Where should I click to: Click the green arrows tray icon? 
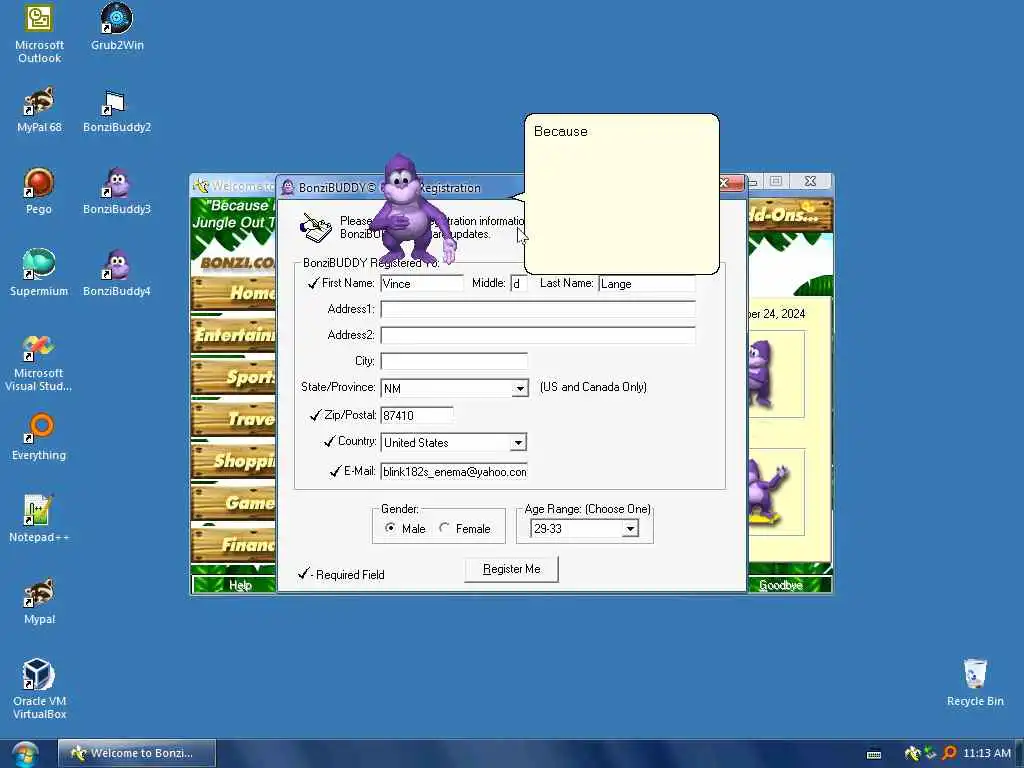(x=930, y=754)
